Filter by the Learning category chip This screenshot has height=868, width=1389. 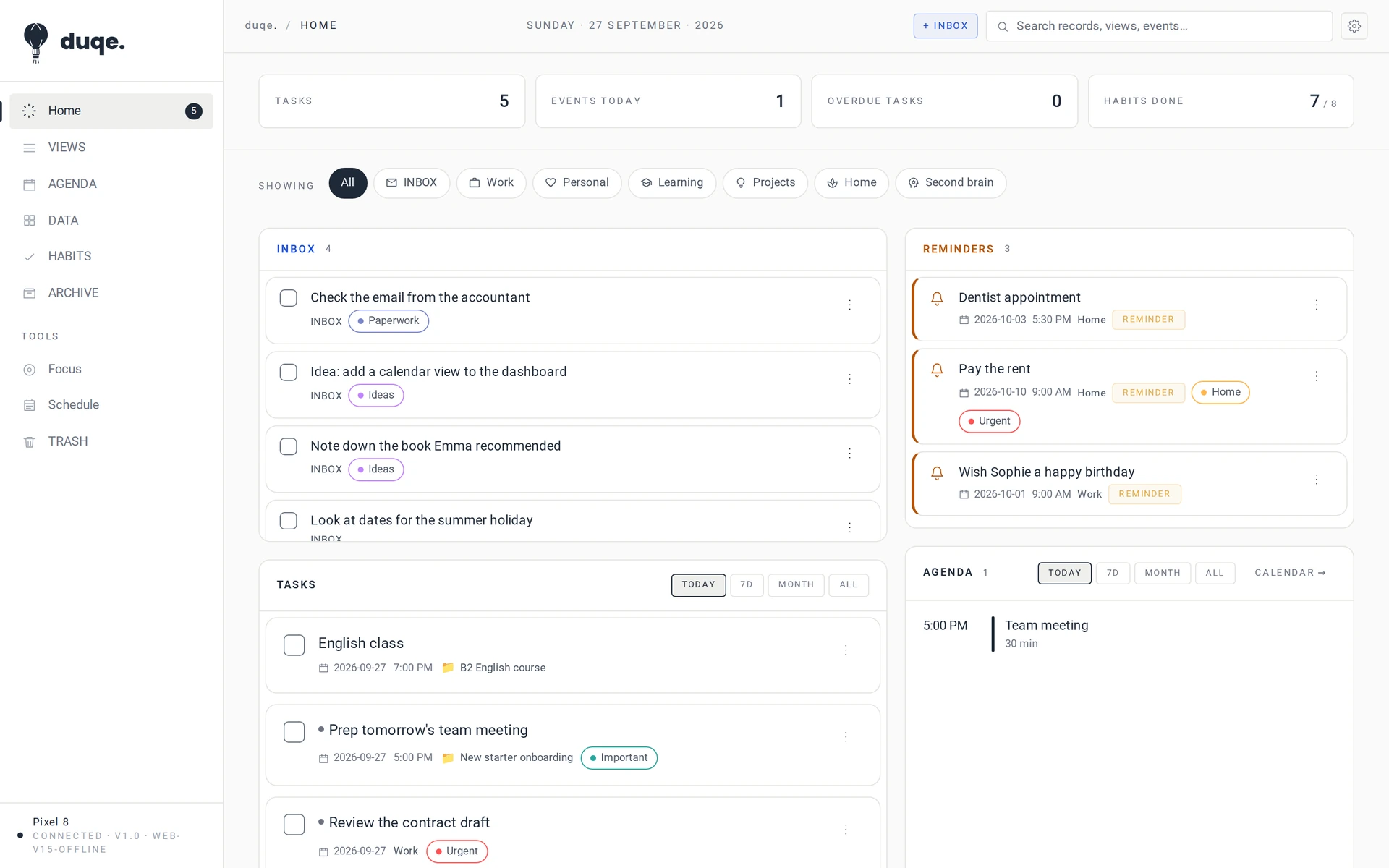(x=672, y=183)
